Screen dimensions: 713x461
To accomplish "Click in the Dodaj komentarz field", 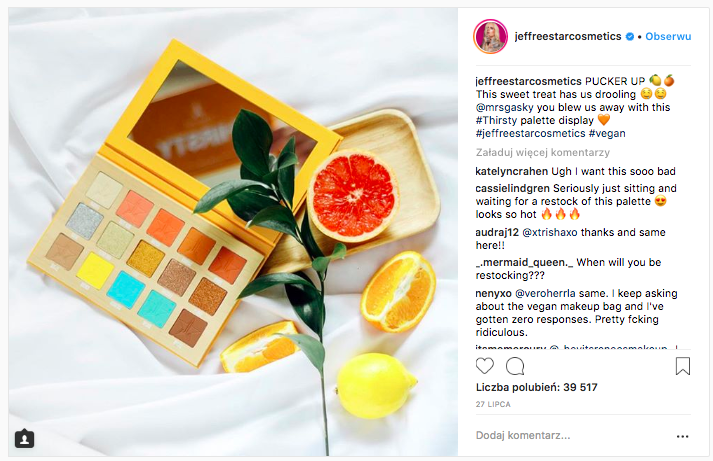I will pyautogui.click(x=572, y=436).
